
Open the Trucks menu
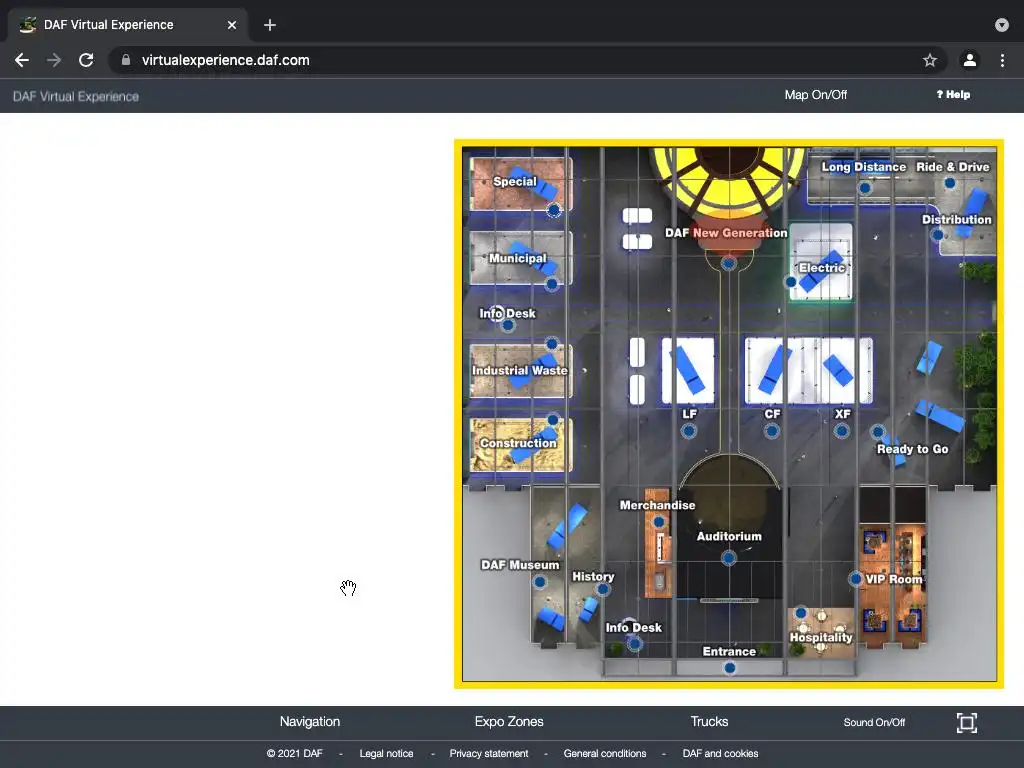pyautogui.click(x=709, y=722)
